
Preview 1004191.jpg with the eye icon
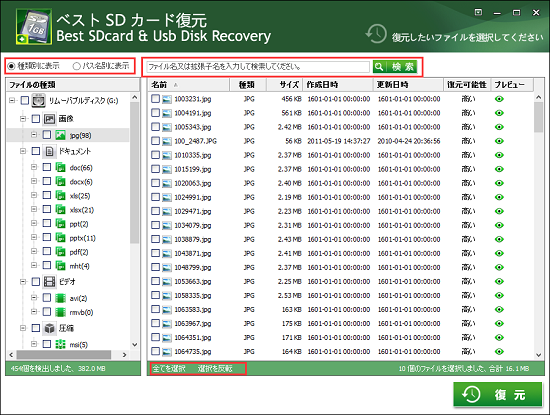499,113
